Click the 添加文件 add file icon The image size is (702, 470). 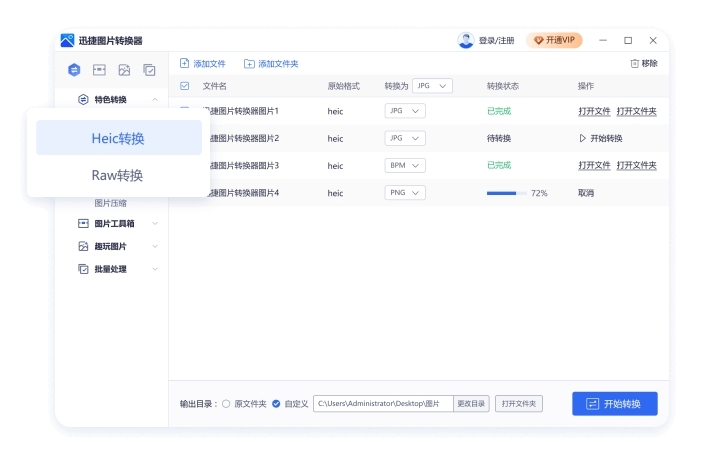(x=184, y=64)
